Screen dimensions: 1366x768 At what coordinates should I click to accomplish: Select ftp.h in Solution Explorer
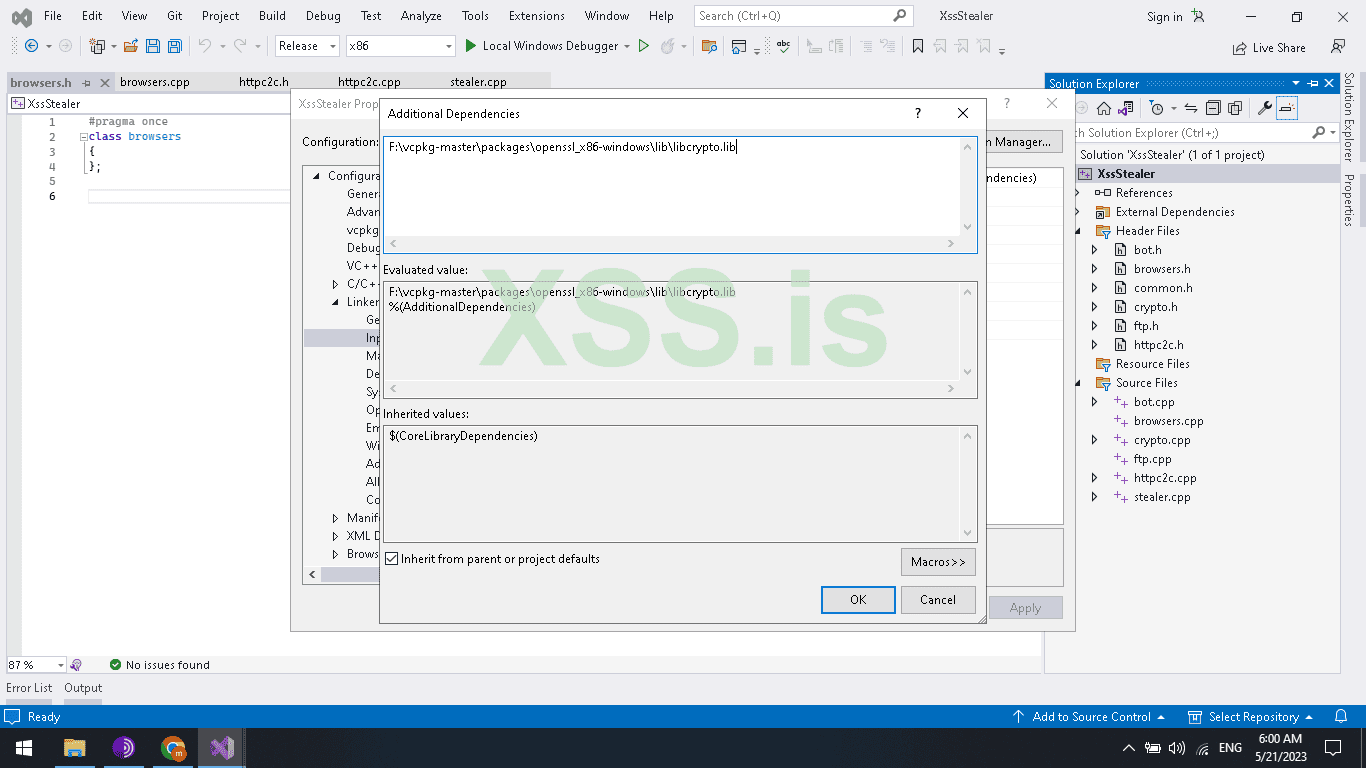(1146, 326)
